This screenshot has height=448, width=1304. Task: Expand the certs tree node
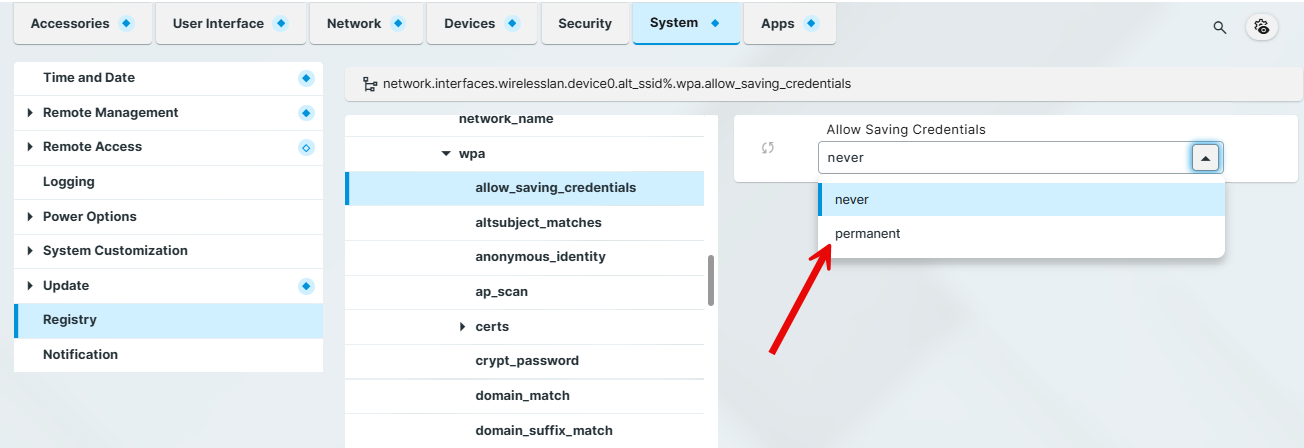(x=462, y=327)
